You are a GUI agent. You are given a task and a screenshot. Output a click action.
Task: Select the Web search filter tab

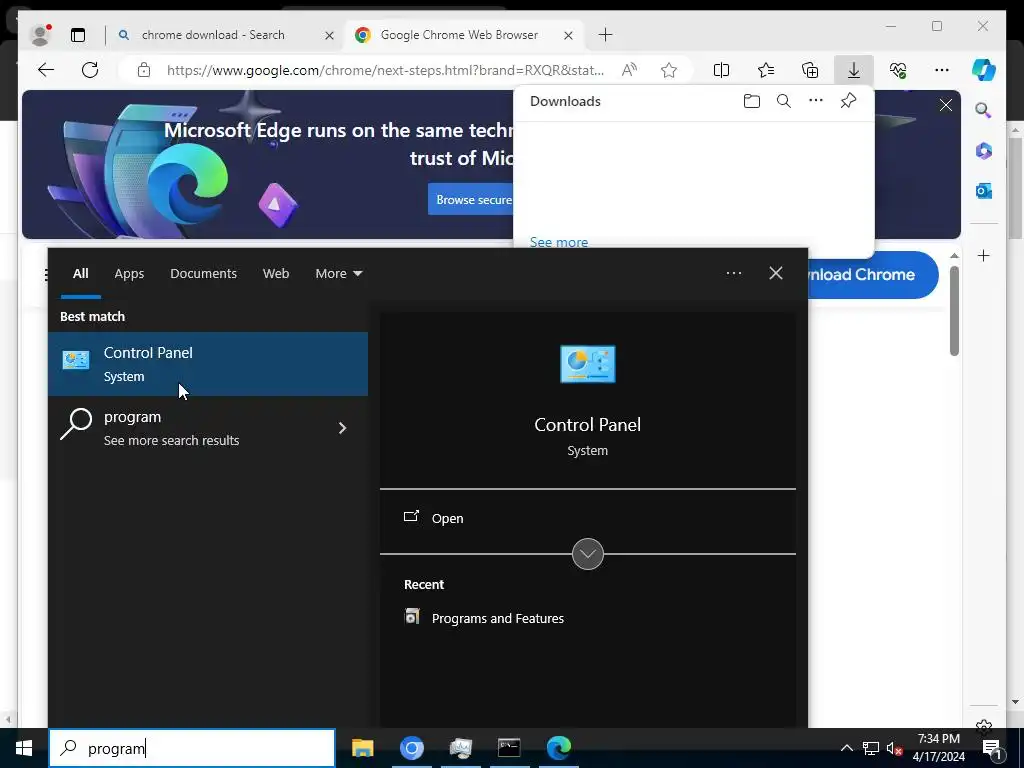(276, 274)
